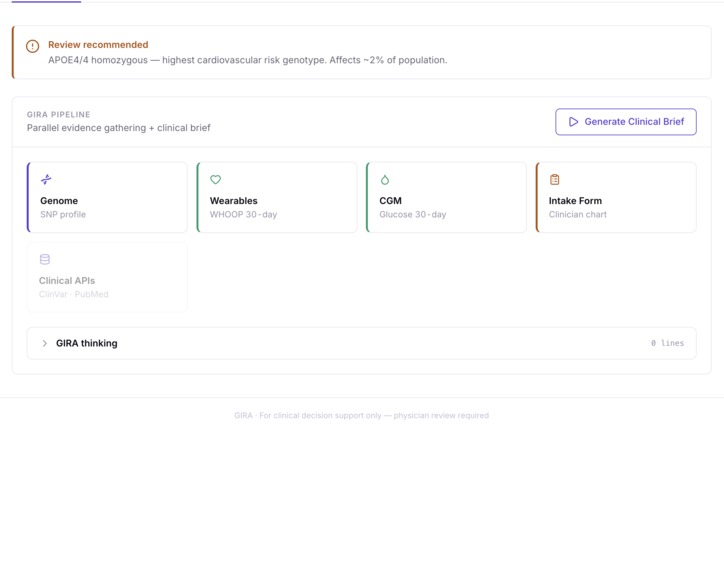This screenshot has width=724, height=573.
Task: Click the footer physician review disclaimer
Action: coord(362,416)
